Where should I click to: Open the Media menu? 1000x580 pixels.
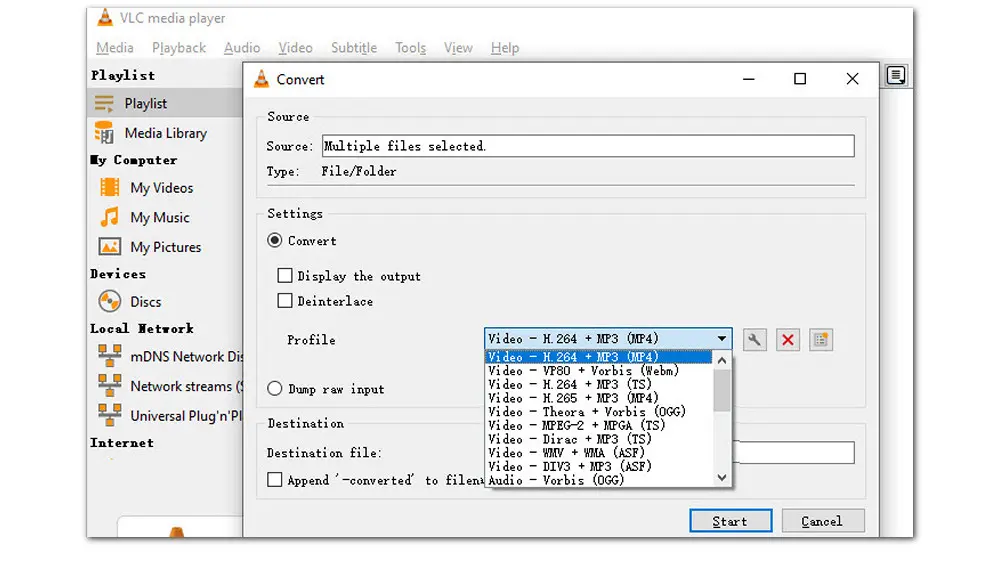click(115, 48)
